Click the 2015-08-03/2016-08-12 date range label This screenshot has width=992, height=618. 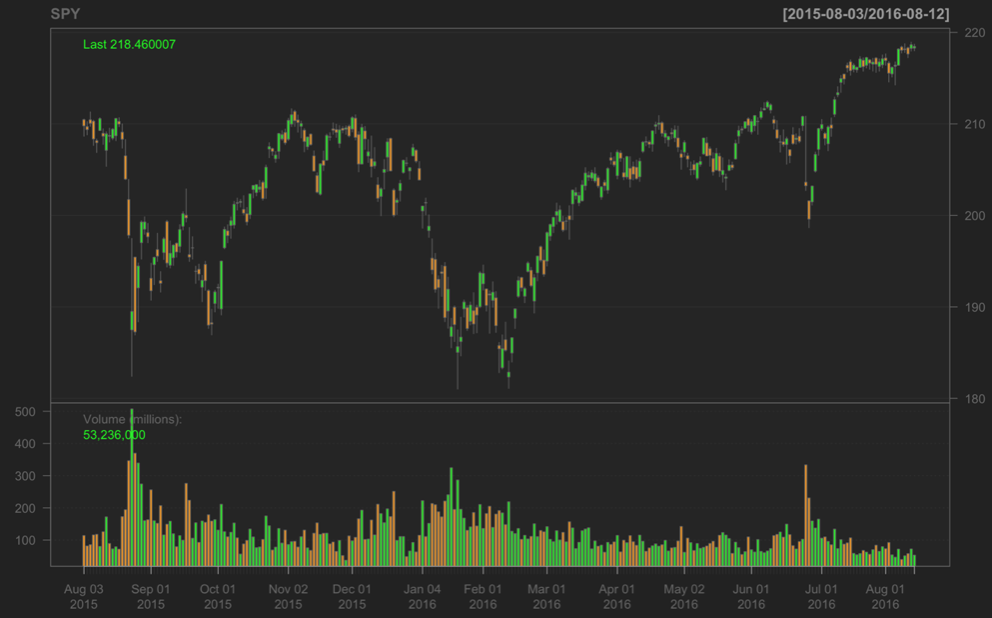(x=866, y=13)
